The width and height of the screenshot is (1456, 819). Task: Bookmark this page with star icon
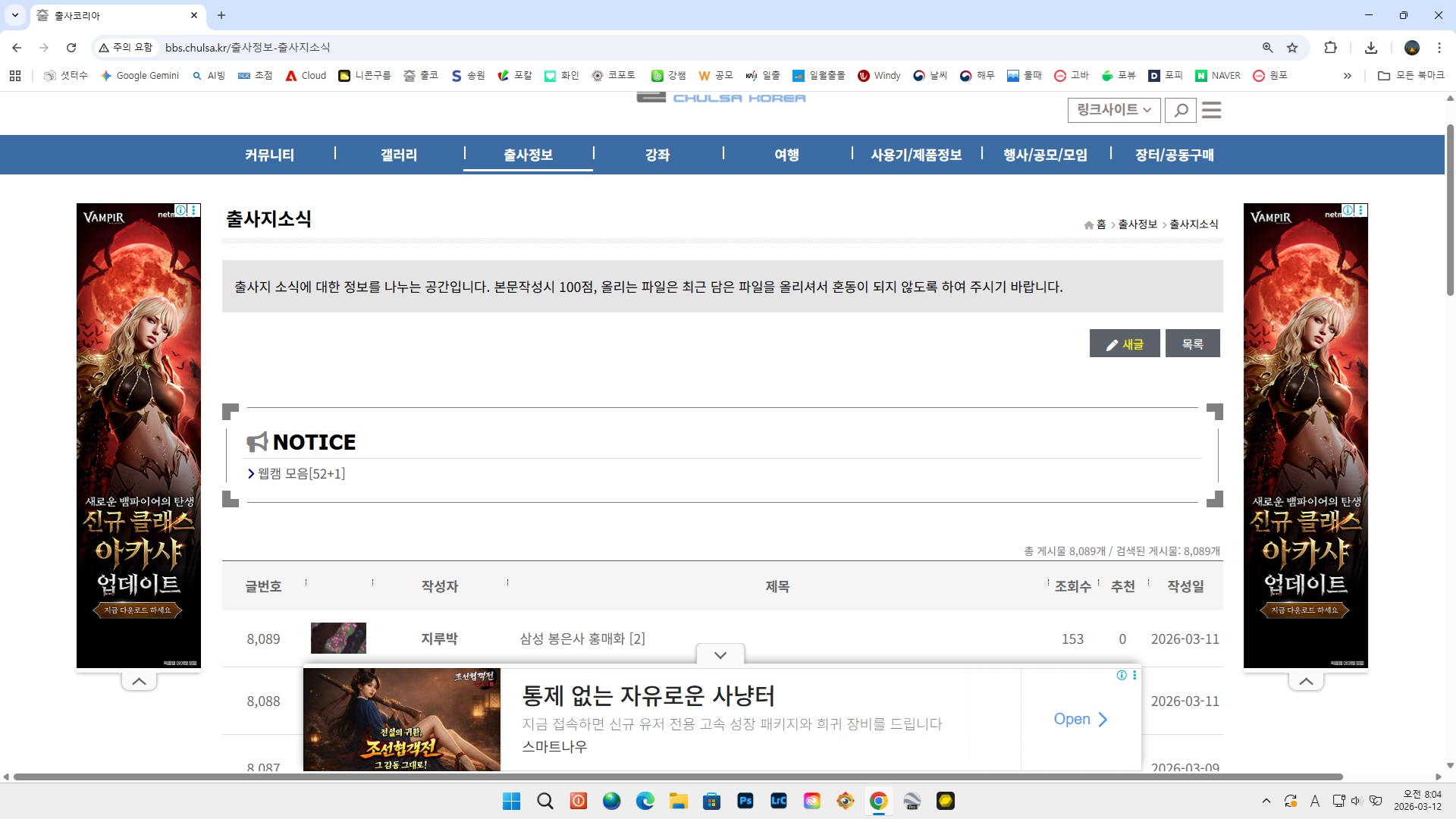click(x=1292, y=48)
